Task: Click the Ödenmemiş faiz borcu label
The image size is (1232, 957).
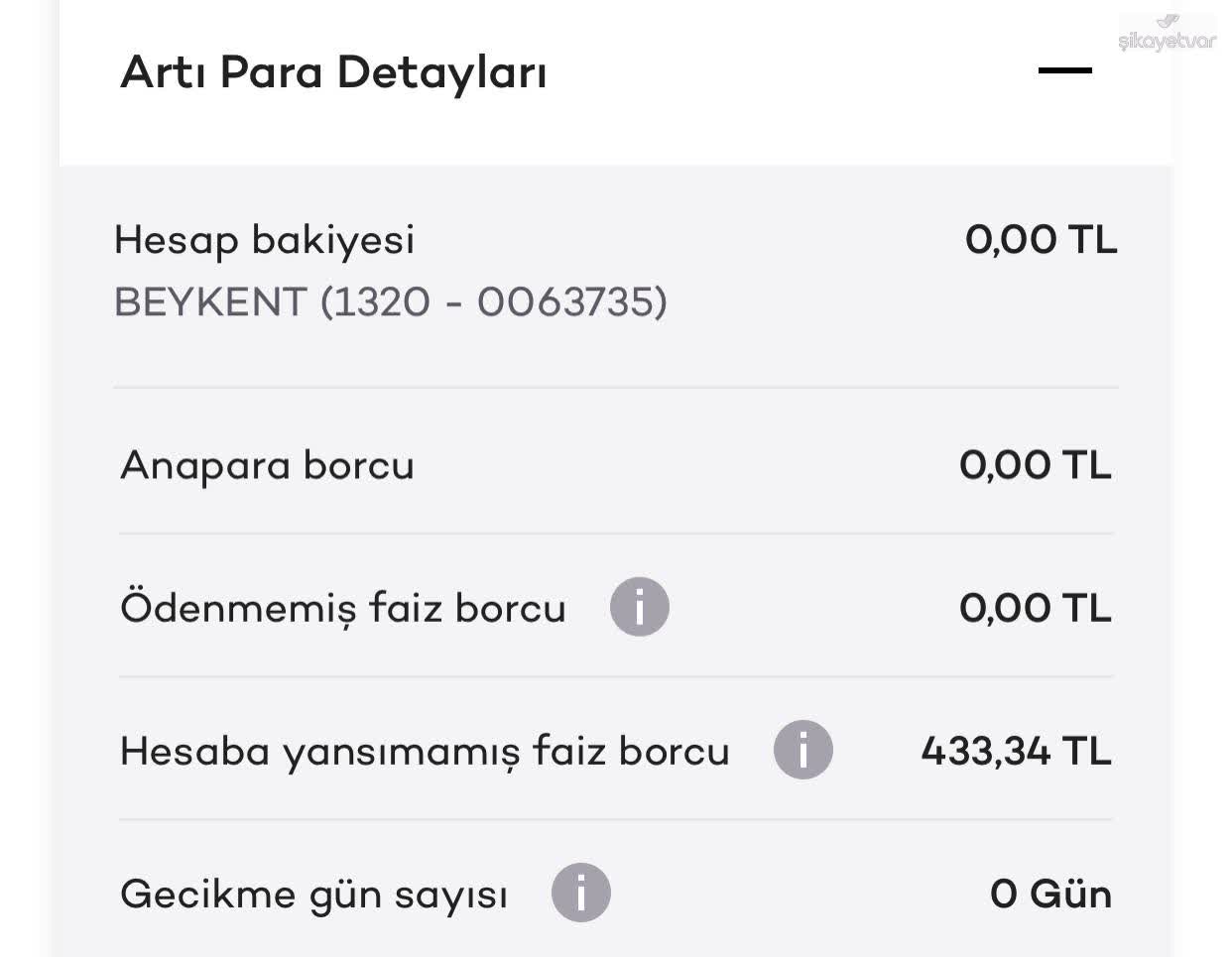Action: pyautogui.click(x=342, y=608)
